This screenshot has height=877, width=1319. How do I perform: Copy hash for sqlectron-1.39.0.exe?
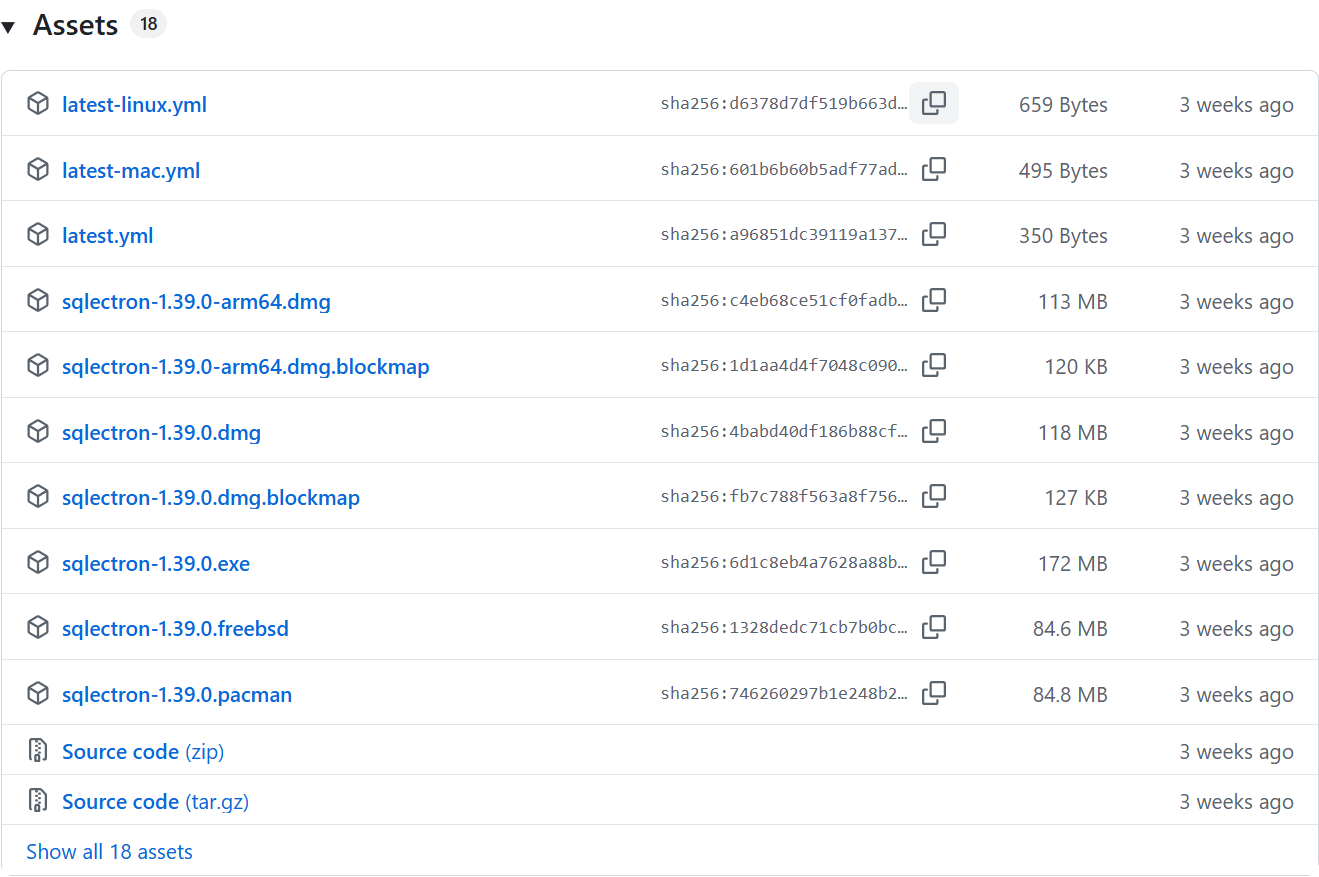point(934,562)
